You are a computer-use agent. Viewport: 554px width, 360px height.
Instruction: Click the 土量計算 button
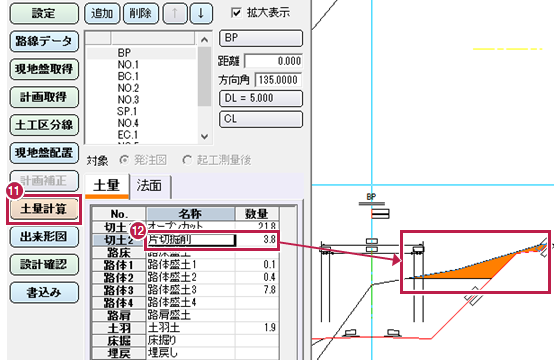43,209
